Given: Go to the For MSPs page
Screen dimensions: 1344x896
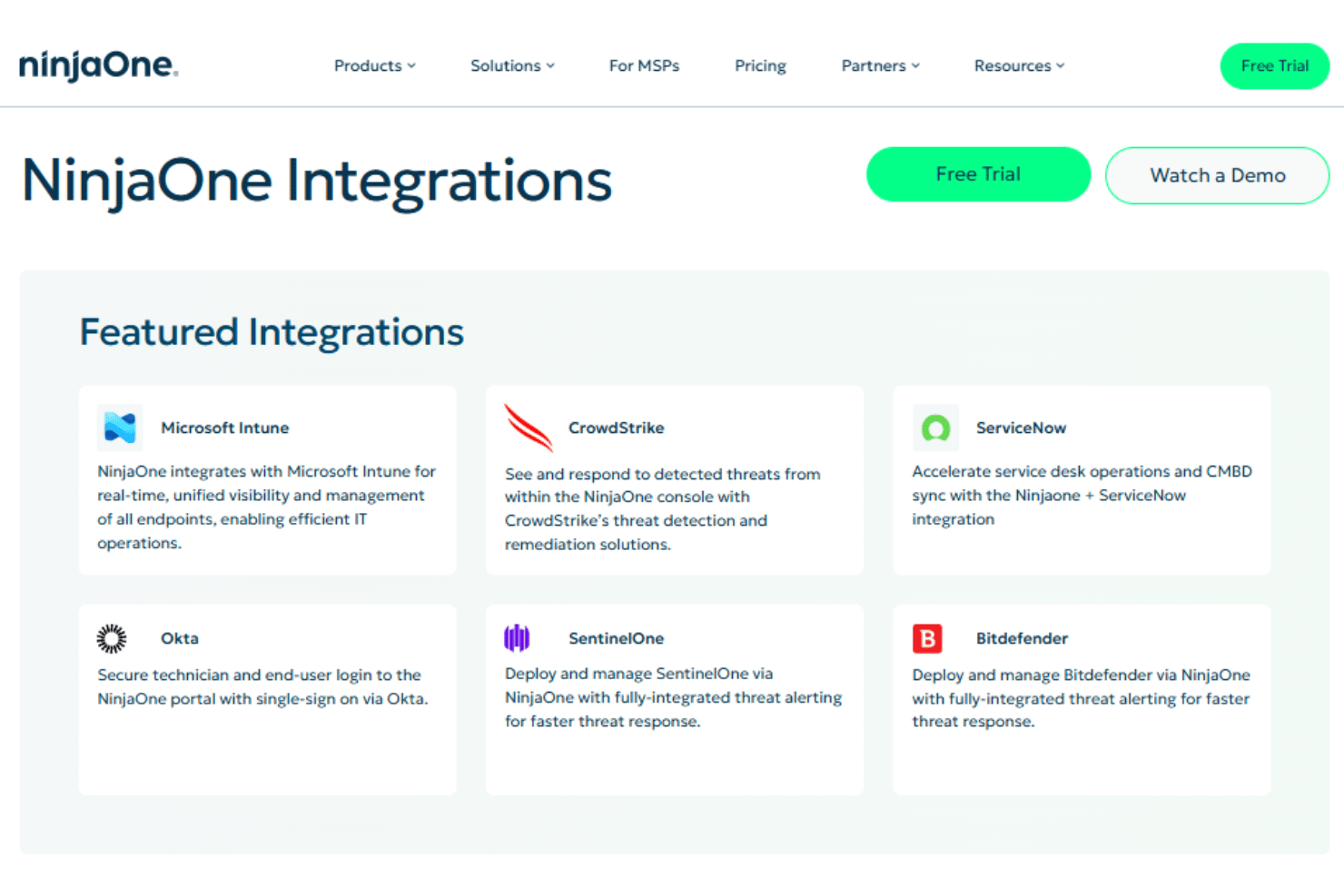Looking at the screenshot, I should coord(644,65).
